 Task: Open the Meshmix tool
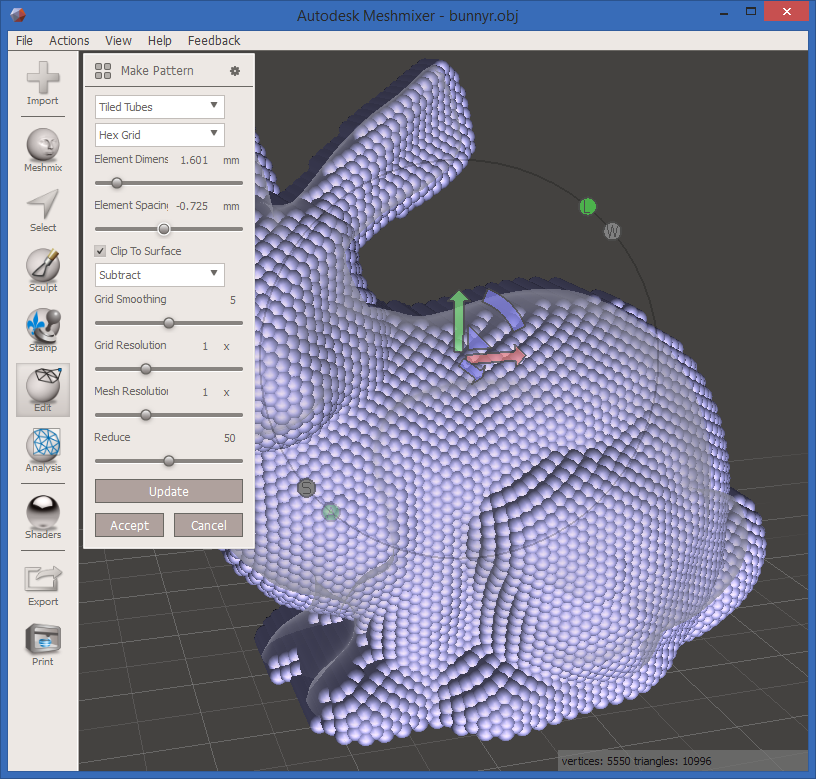pyautogui.click(x=43, y=150)
